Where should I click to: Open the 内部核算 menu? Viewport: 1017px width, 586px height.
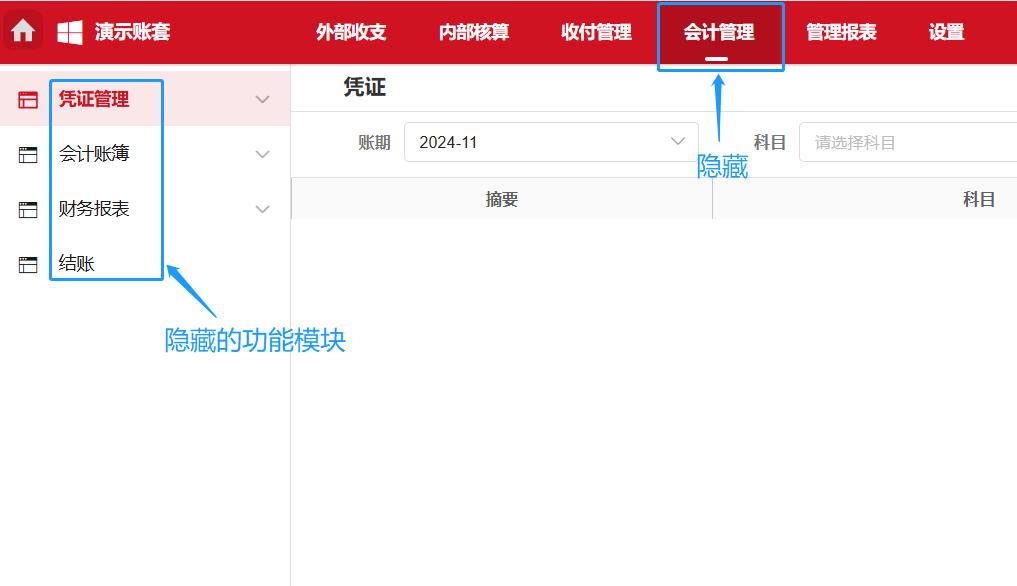pyautogui.click(x=473, y=31)
